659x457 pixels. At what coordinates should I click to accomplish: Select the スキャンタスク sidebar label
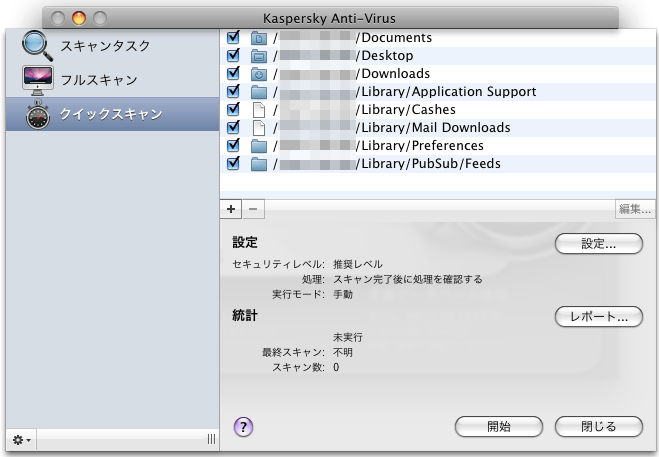105,46
